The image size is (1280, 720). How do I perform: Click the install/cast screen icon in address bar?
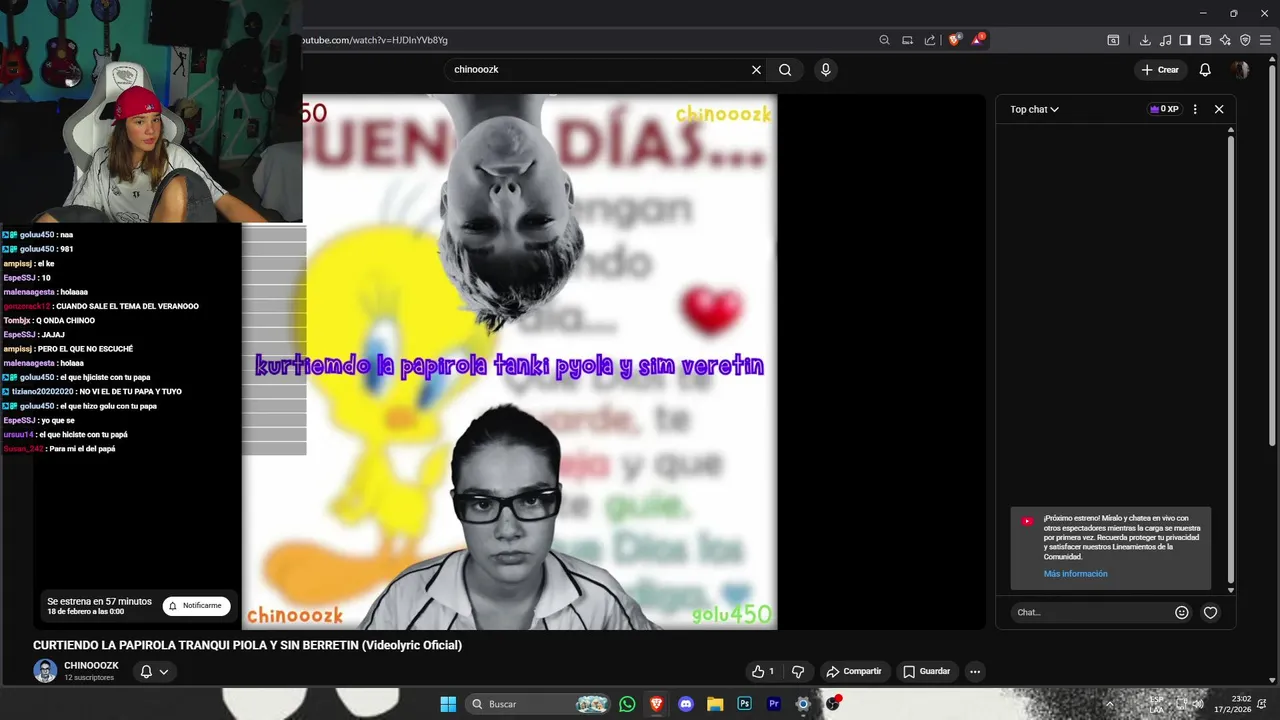(x=907, y=40)
